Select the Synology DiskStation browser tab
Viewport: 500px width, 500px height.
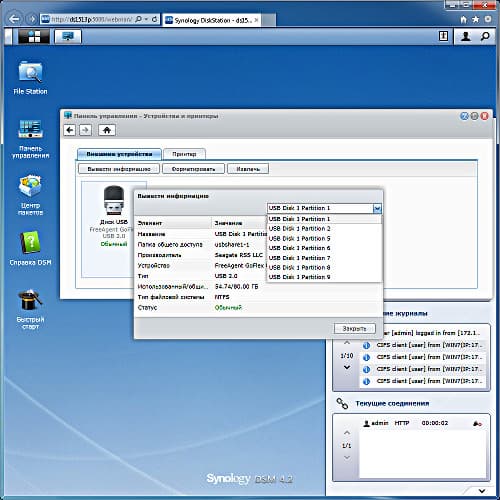[212, 20]
